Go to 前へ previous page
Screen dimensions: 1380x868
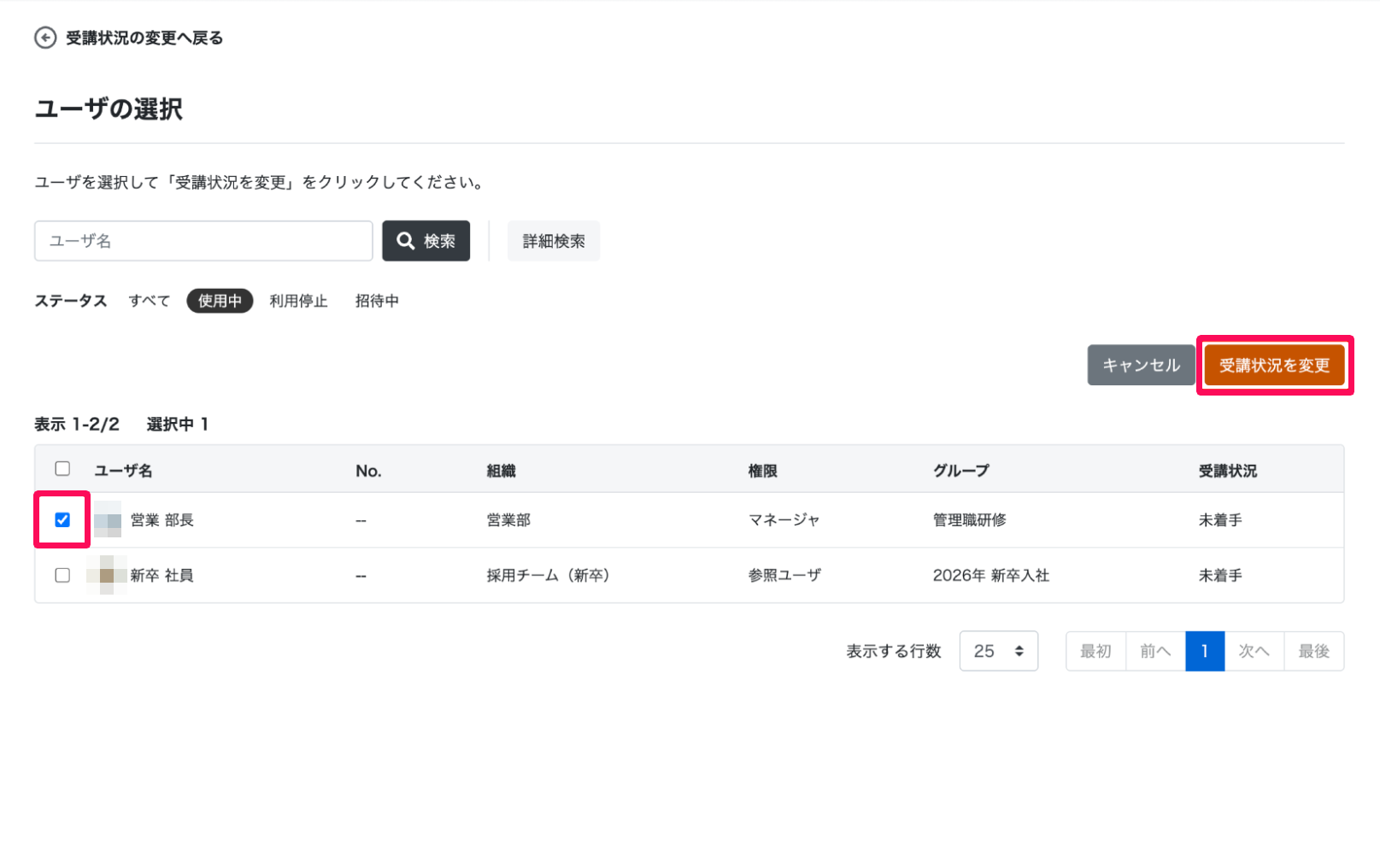[x=1155, y=651]
